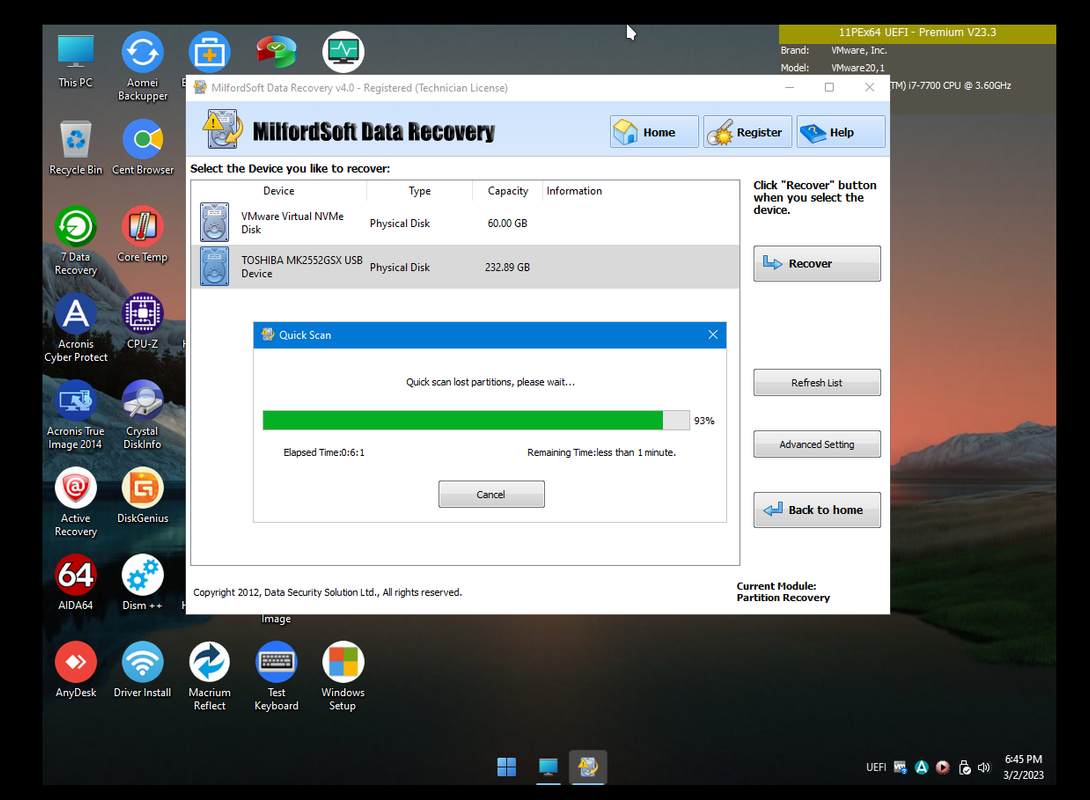Click the Type column header

[x=419, y=190]
